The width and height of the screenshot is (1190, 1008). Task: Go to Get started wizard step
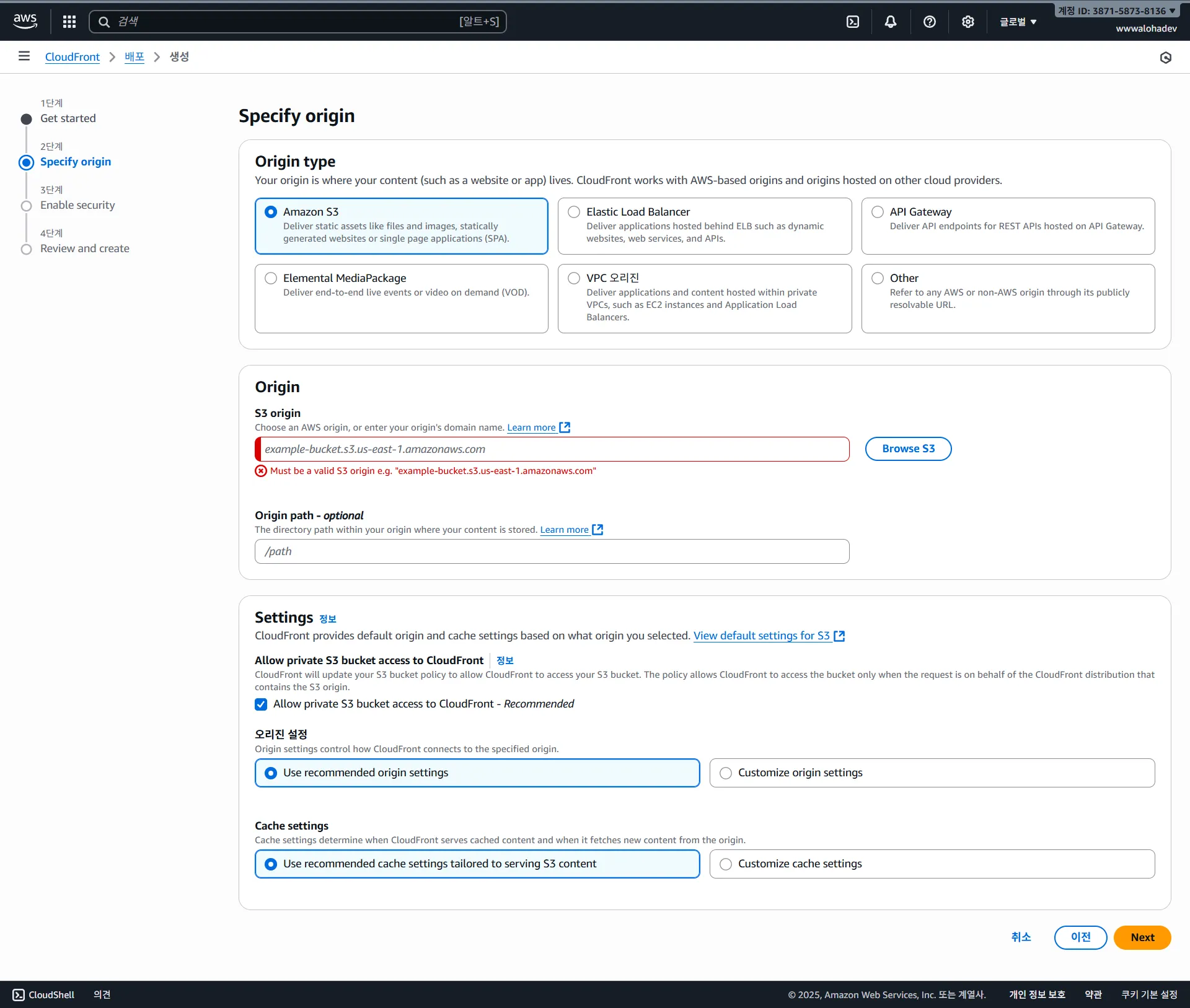pyautogui.click(x=68, y=118)
